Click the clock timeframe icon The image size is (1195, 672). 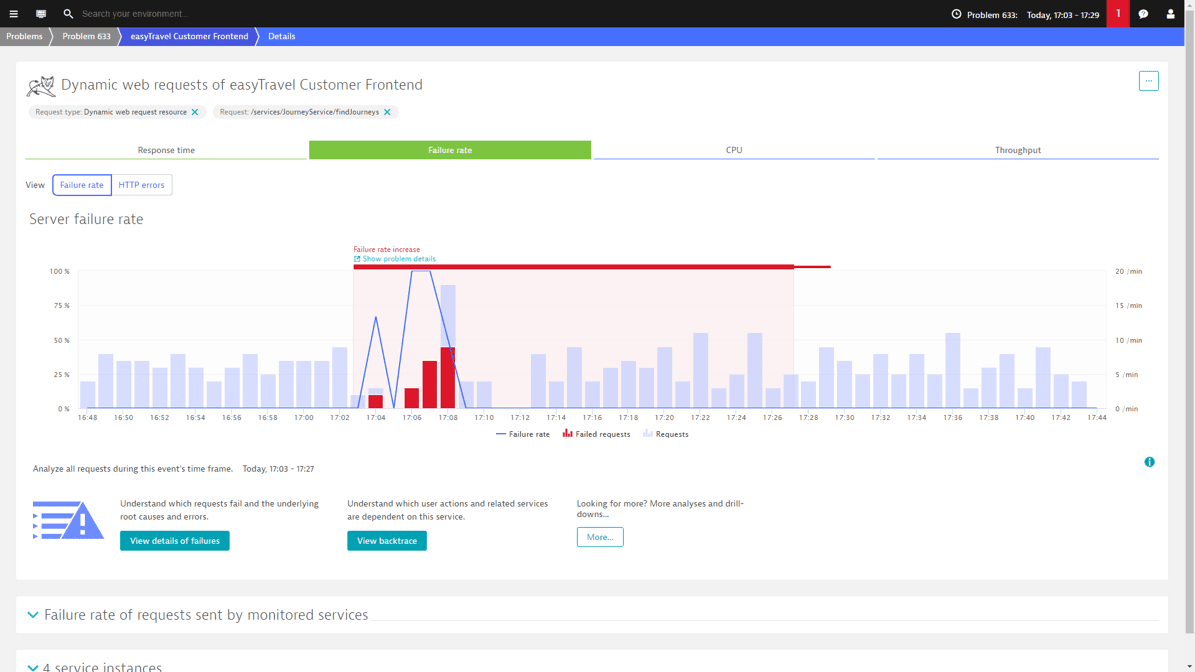click(956, 14)
